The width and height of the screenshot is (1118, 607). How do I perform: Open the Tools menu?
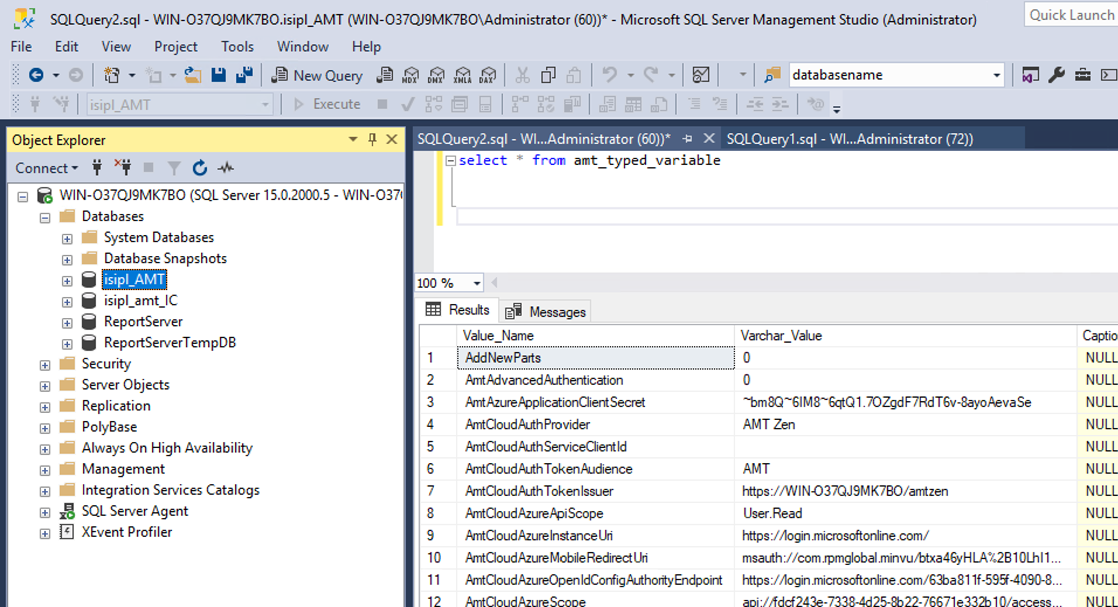coord(237,46)
